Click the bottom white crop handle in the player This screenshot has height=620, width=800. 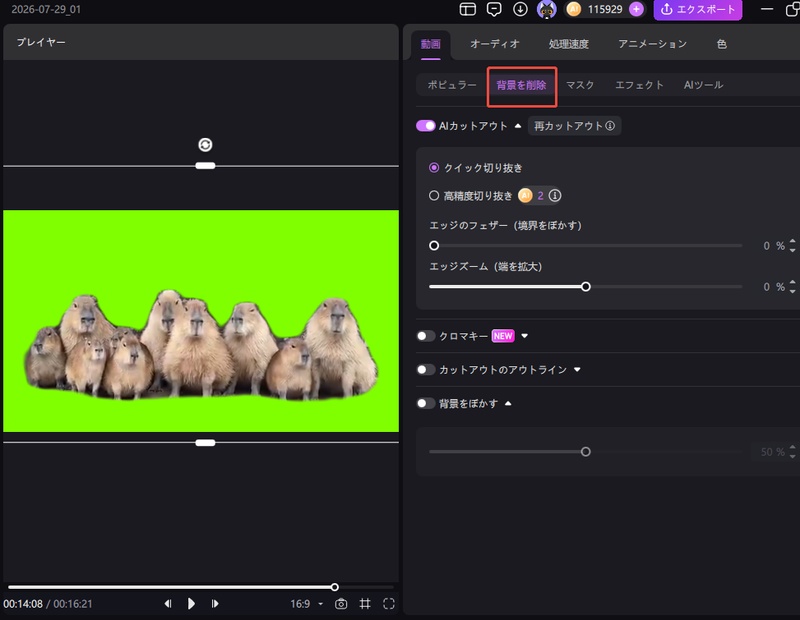205,442
